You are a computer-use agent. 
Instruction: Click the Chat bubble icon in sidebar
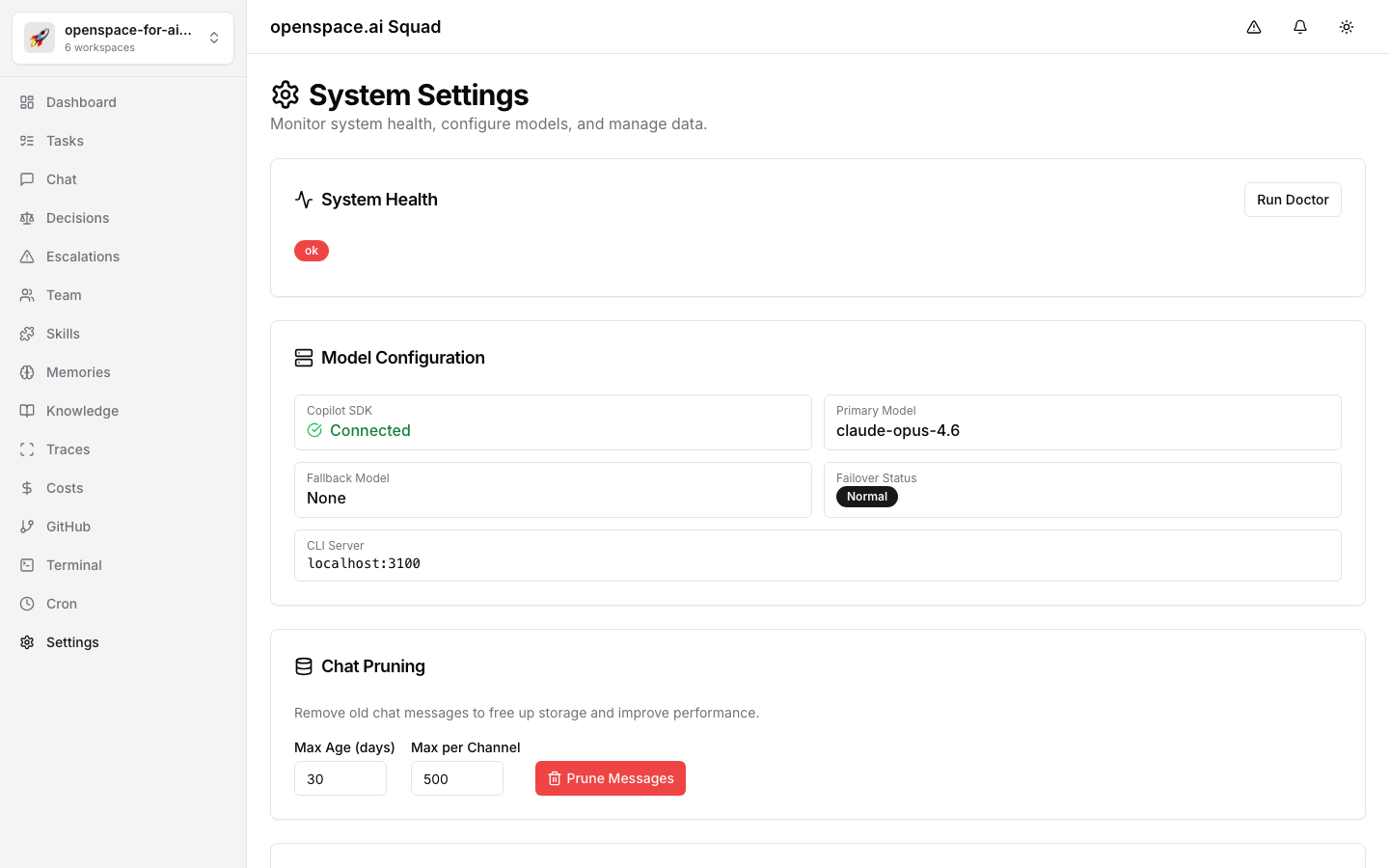pyautogui.click(x=27, y=179)
